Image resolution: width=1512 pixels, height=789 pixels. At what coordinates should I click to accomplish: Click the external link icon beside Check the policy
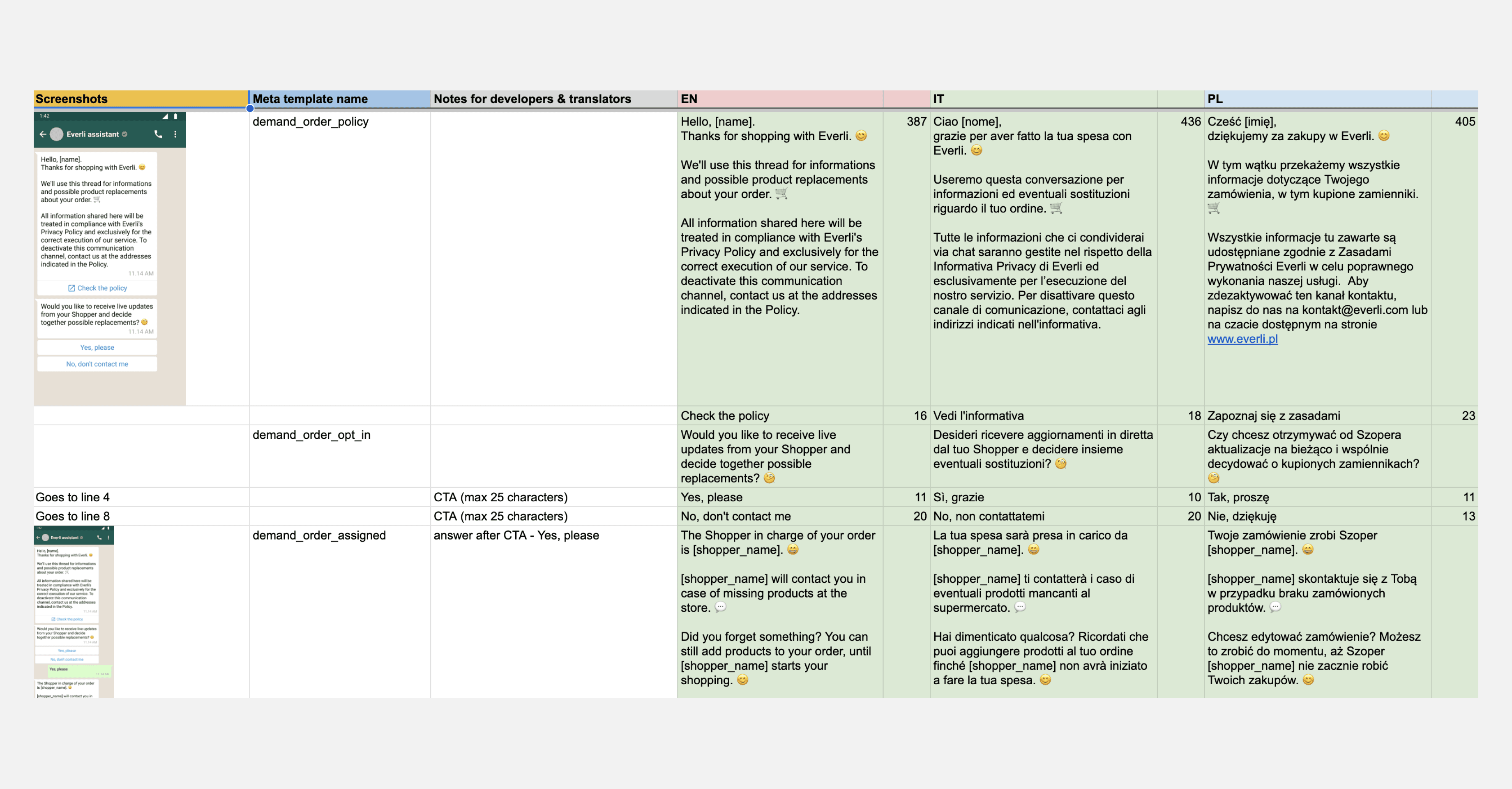coord(71,288)
